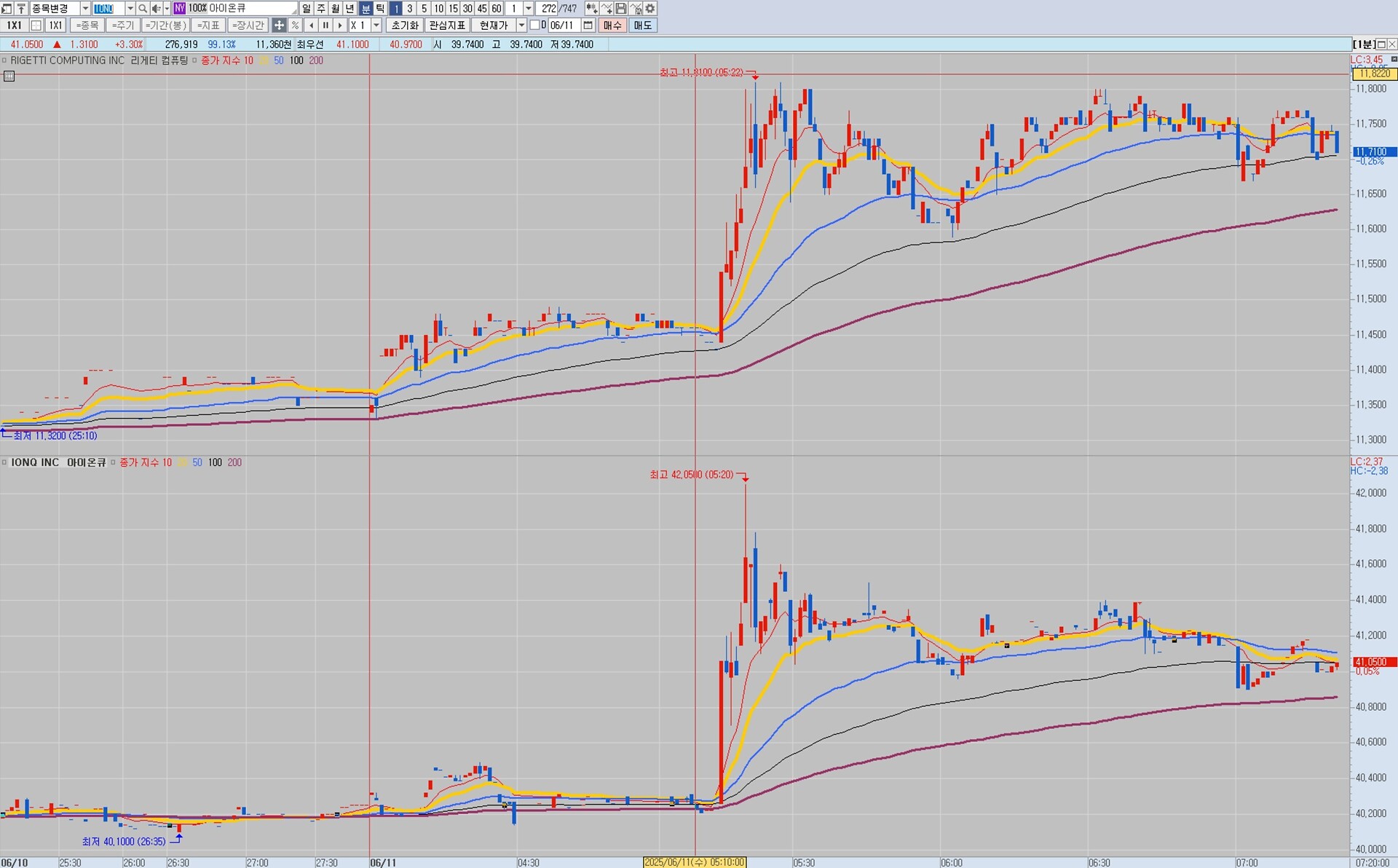Screen dimensions: 1398x868
Task: Click the search magnifier icon next to the ticker
Action: point(143,8)
